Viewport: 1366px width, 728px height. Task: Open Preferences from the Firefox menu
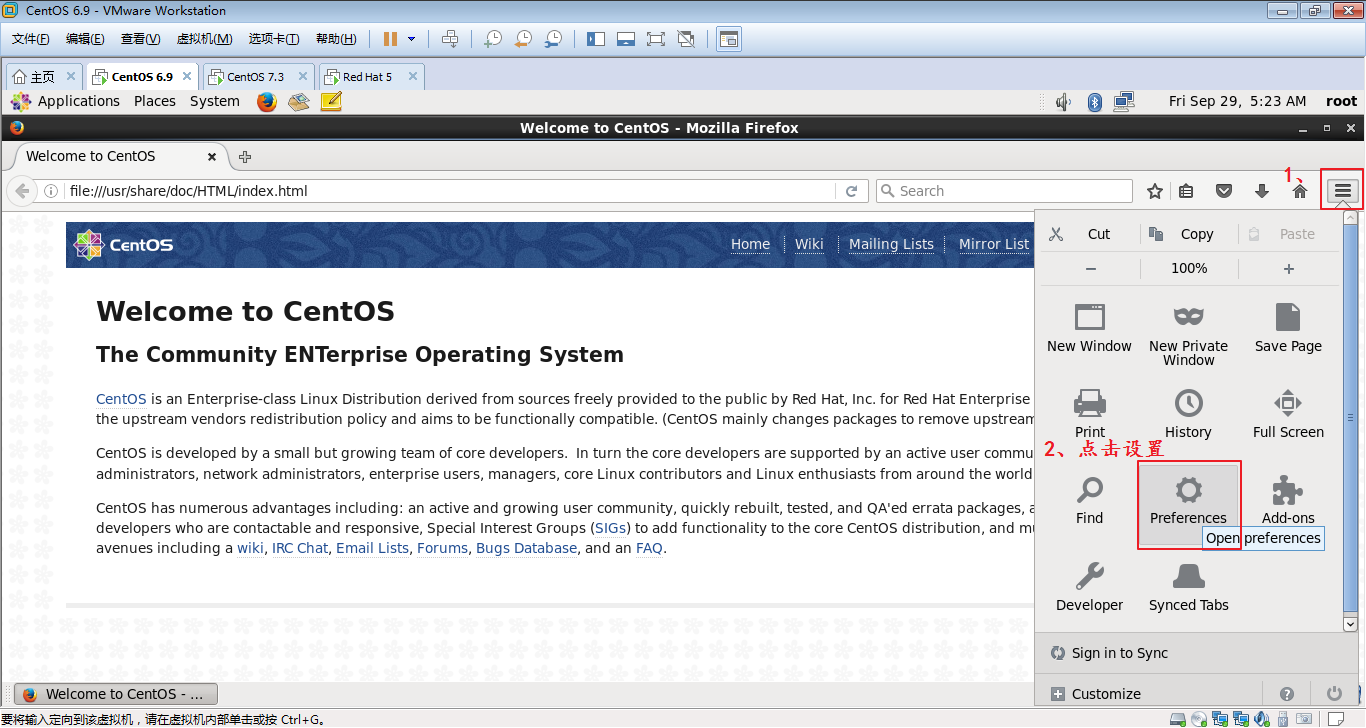pyautogui.click(x=1188, y=500)
